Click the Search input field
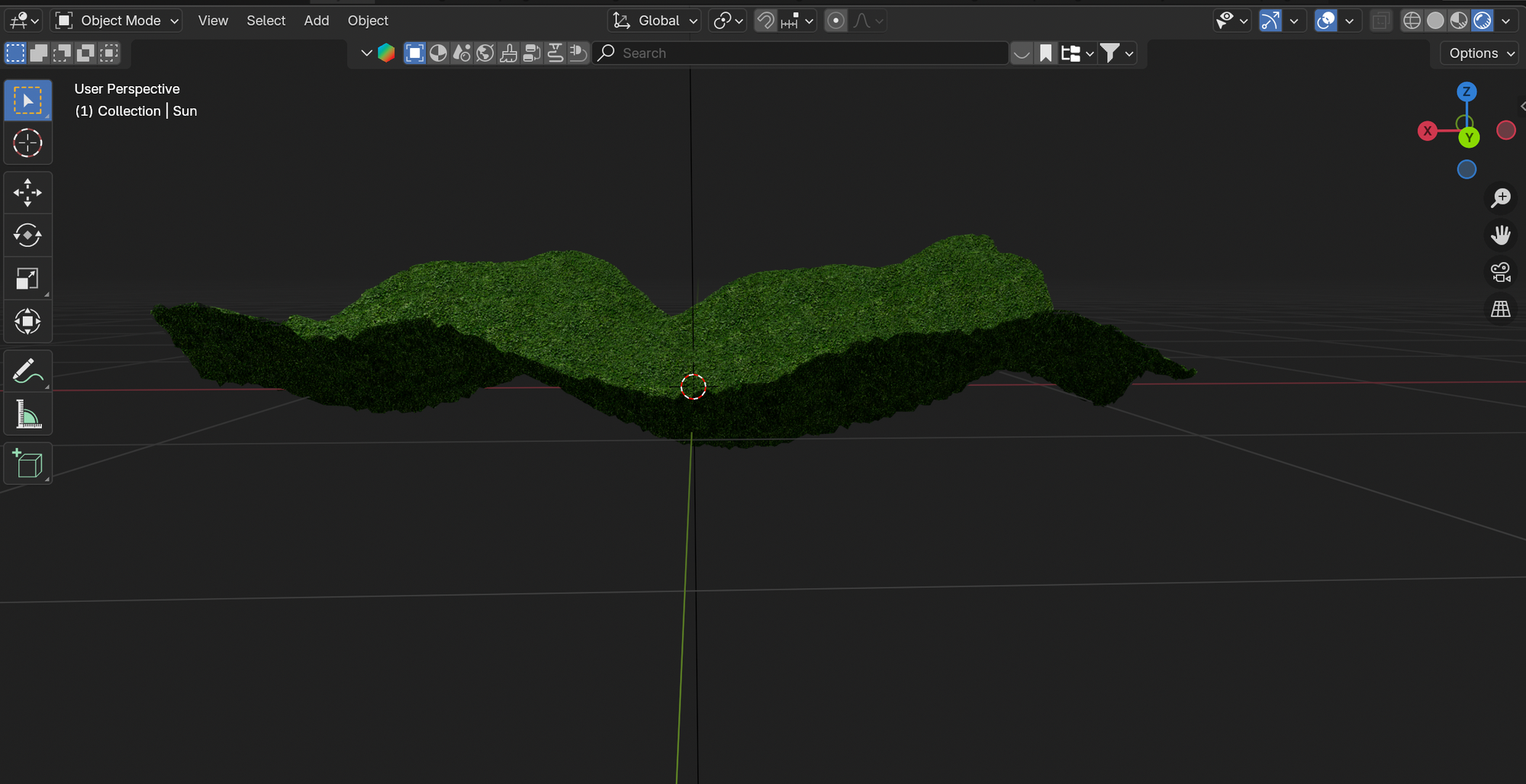Screen dimensions: 1526x784 click(x=809, y=53)
